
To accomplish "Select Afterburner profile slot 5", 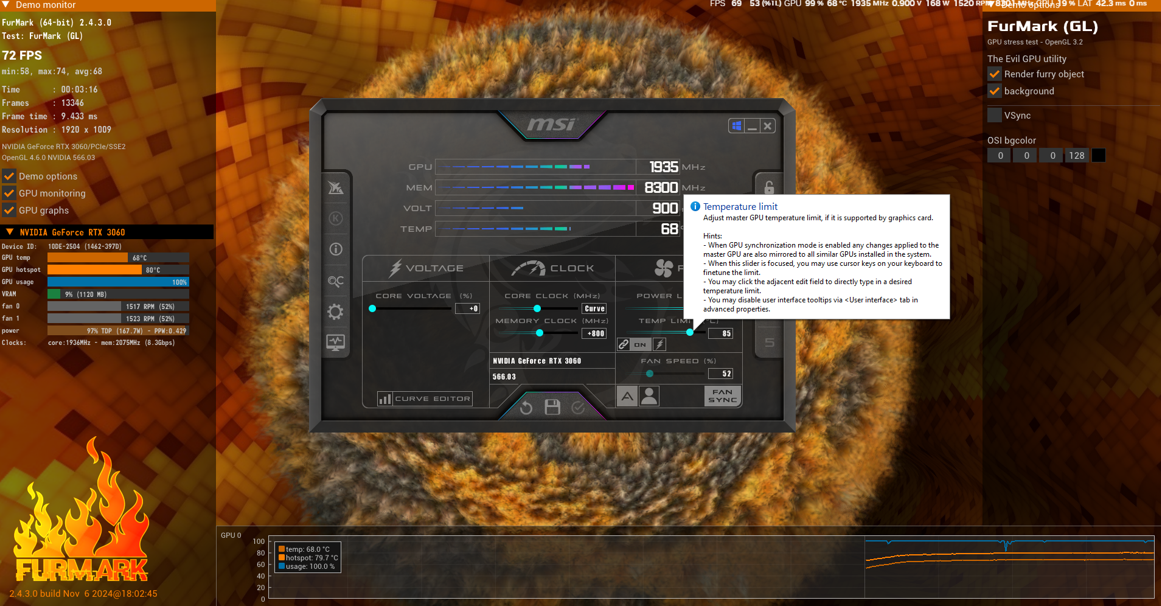I will [x=769, y=342].
